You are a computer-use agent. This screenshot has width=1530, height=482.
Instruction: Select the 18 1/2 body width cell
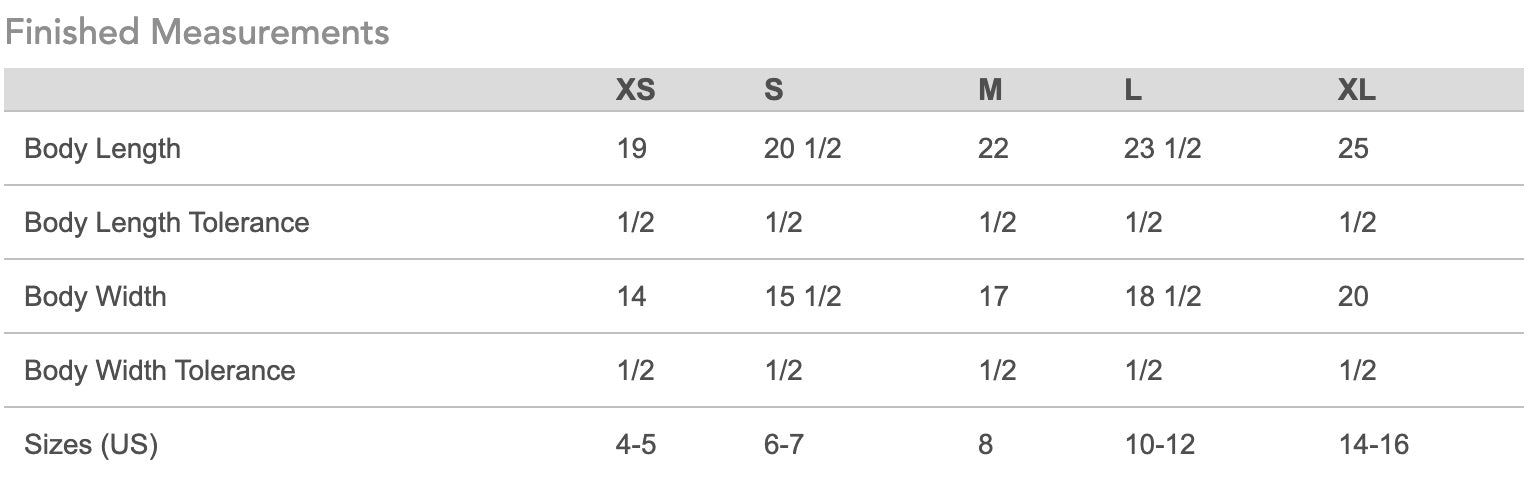(1162, 296)
